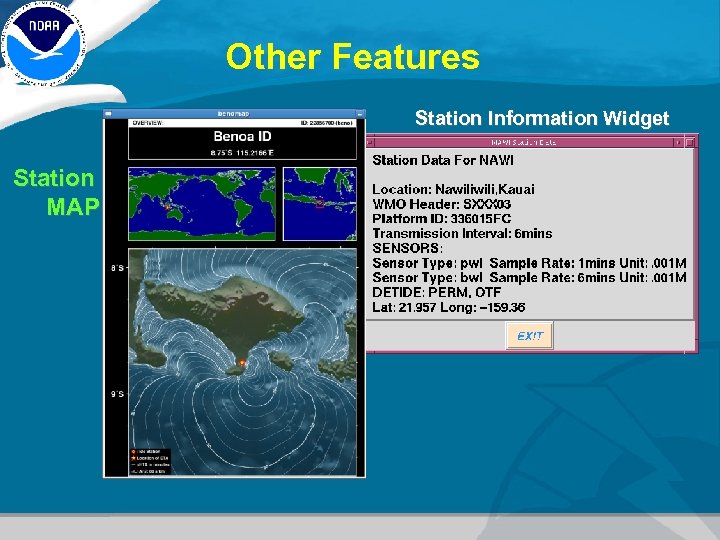The width and height of the screenshot is (720, 540).
Task: Click the star icon in the map legend
Action: point(134,458)
